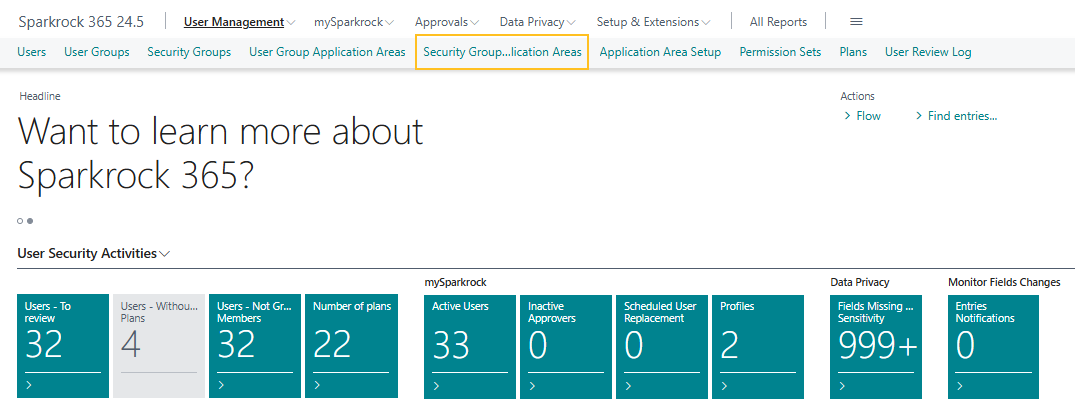
Task: Click the Flow action chevron icon
Action: pyautogui.click(x=847, y=116)
